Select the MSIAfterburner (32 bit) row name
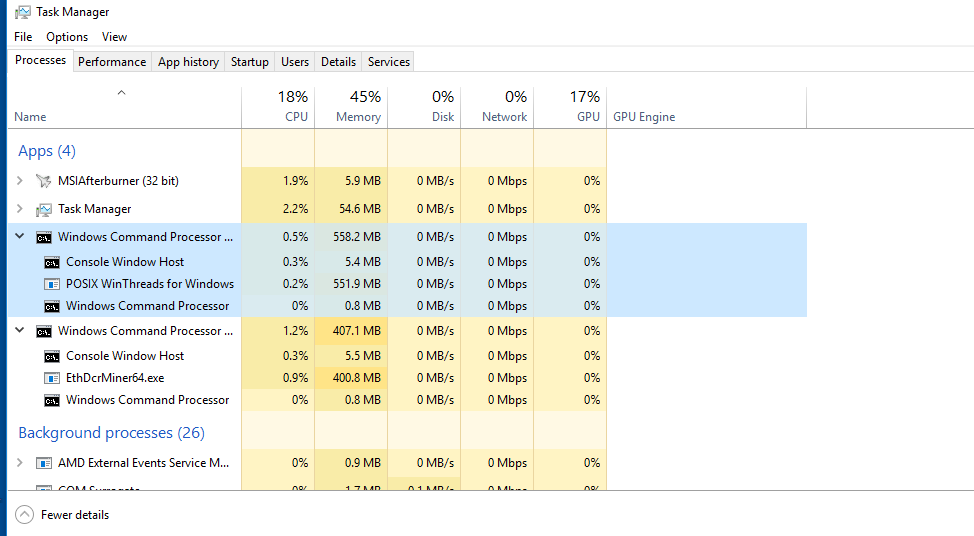 click(x=118, y=181)
